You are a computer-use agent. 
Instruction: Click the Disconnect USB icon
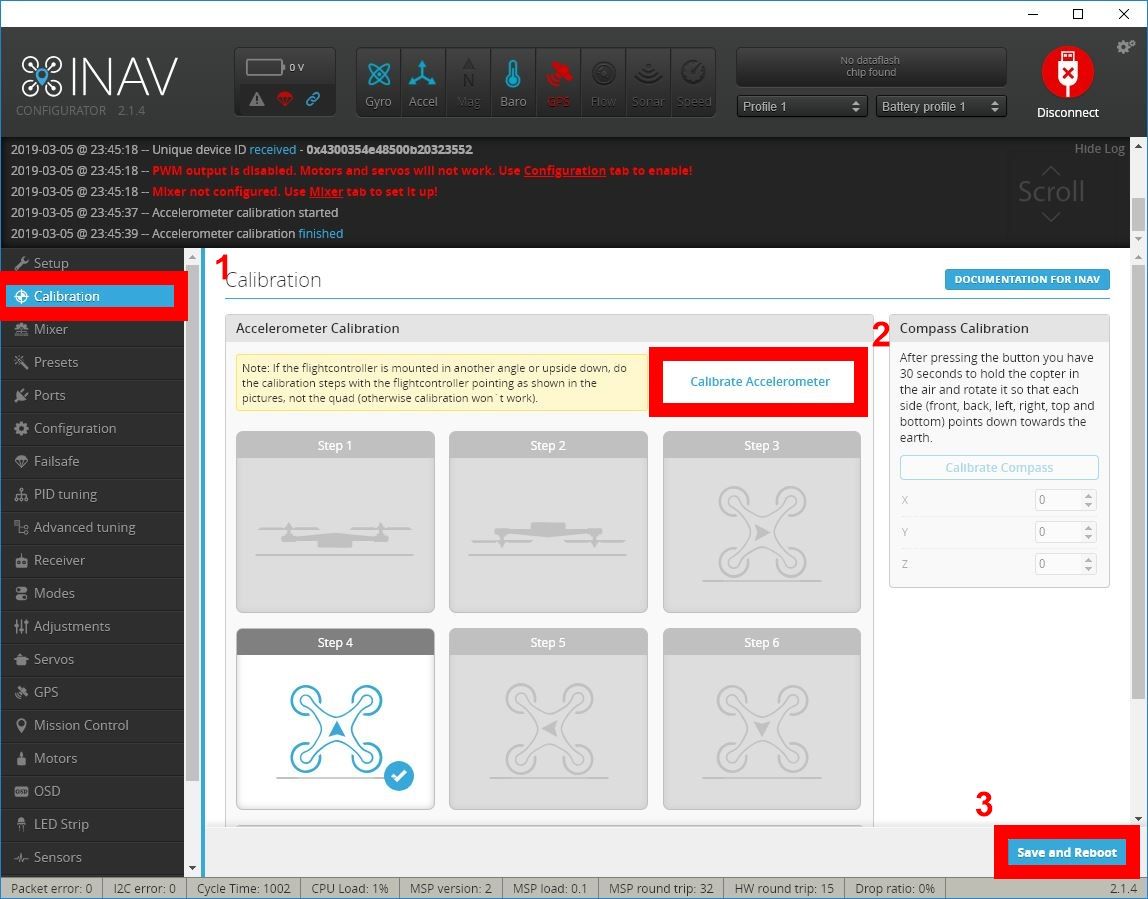(1067, 72)
